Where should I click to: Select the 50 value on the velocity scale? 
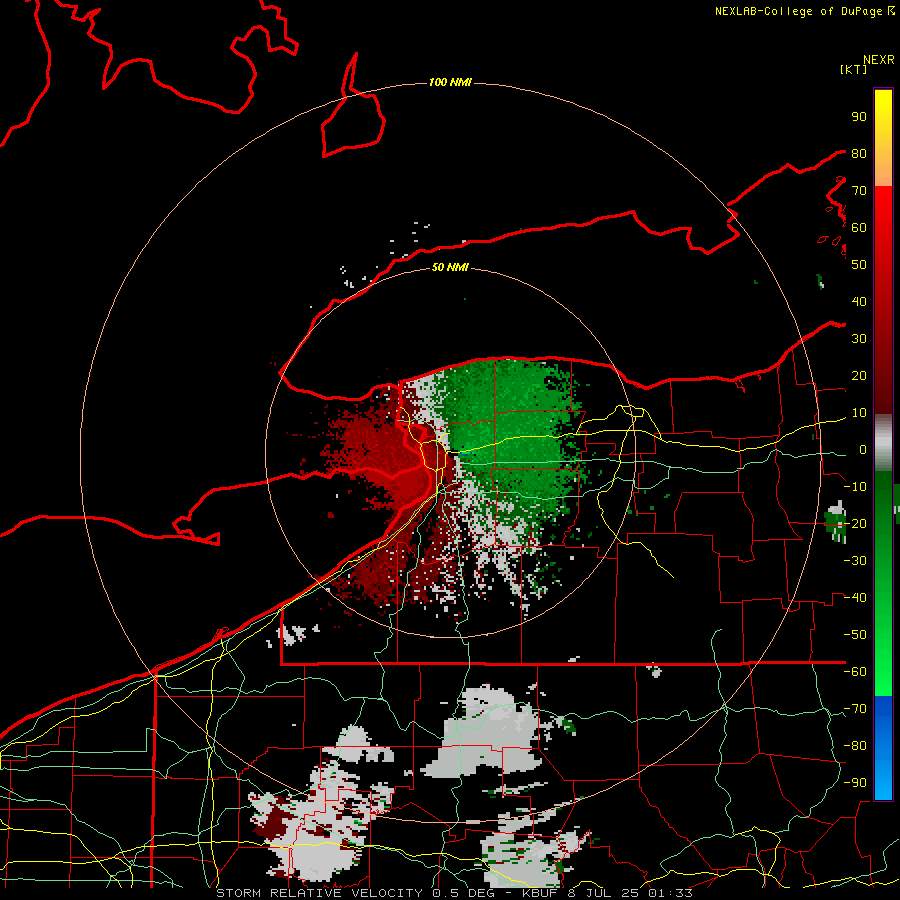click(x=859, y=265)
